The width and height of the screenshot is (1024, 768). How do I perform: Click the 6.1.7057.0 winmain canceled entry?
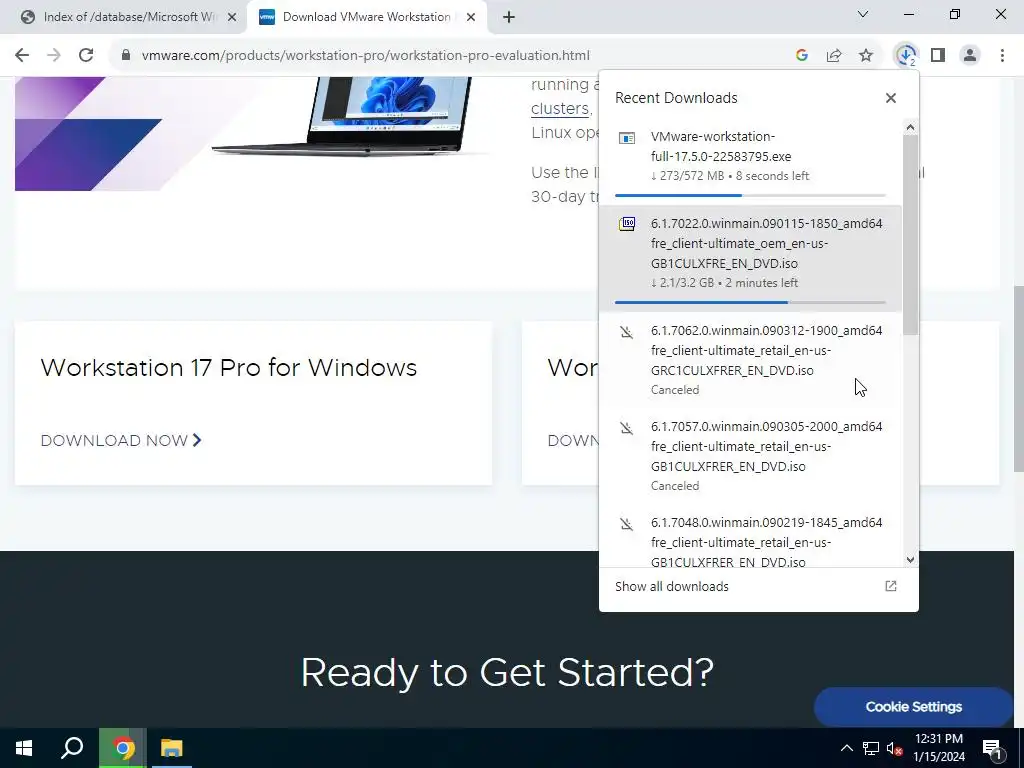click(750, 456)
